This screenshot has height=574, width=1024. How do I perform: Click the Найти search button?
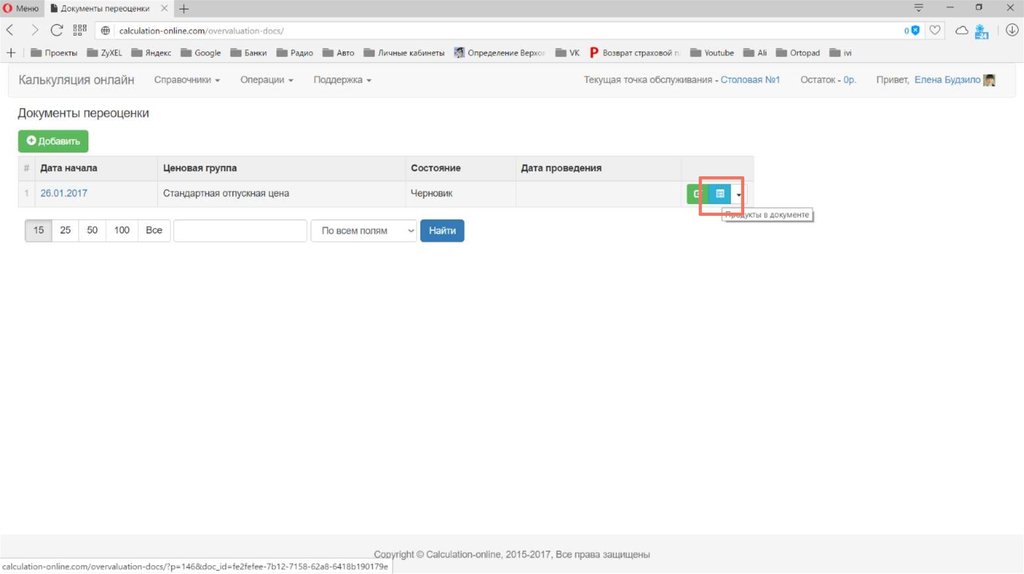[442, 231]
